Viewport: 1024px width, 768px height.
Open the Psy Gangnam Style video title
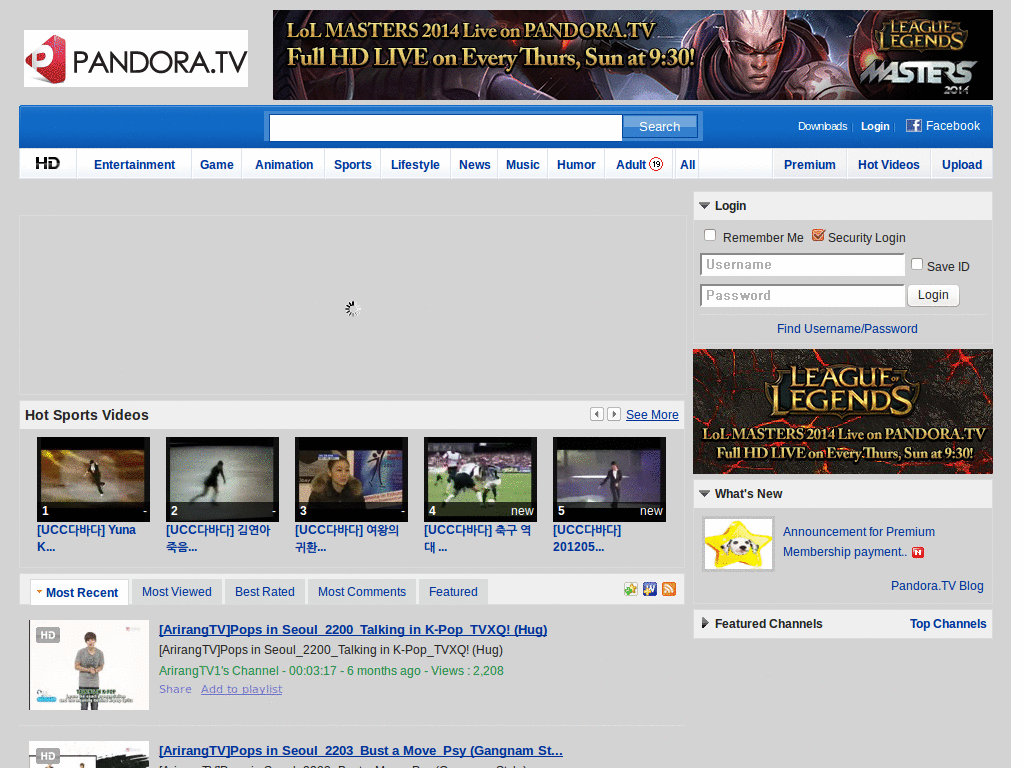pyautogui.click(x=360, y=750)
